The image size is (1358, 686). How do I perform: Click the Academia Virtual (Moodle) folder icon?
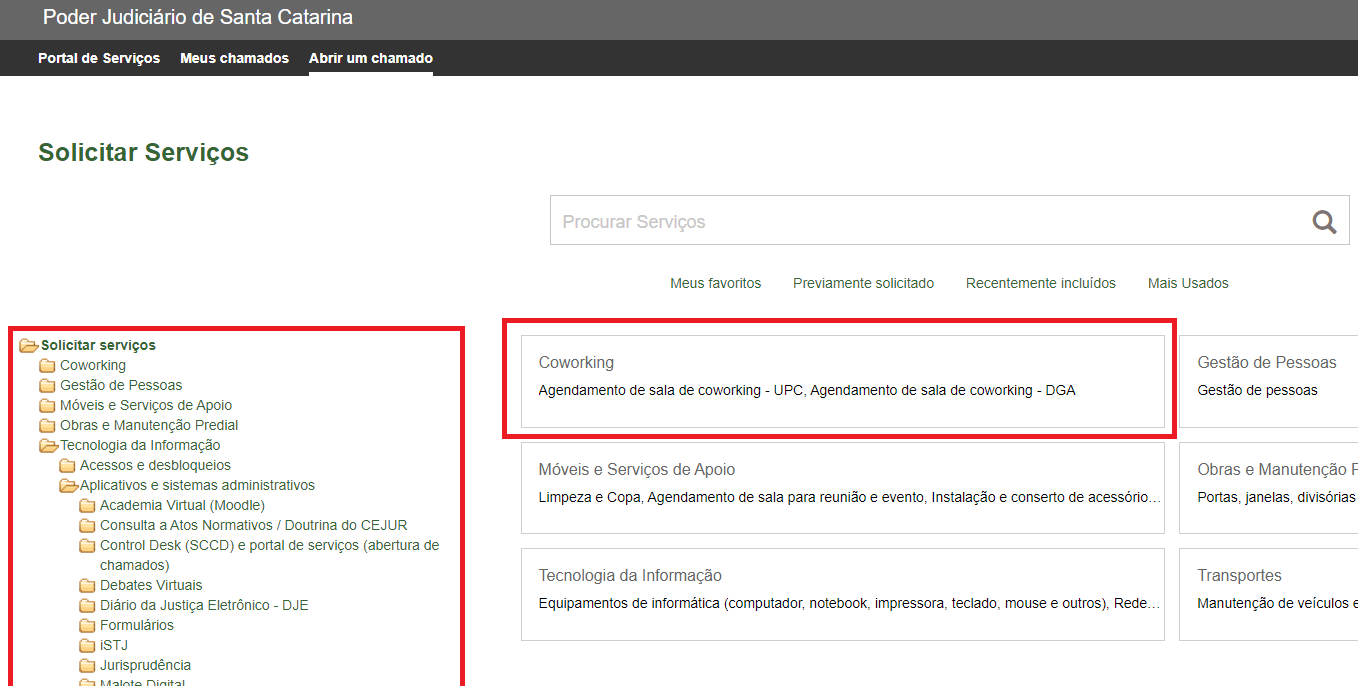coord(87,505)
